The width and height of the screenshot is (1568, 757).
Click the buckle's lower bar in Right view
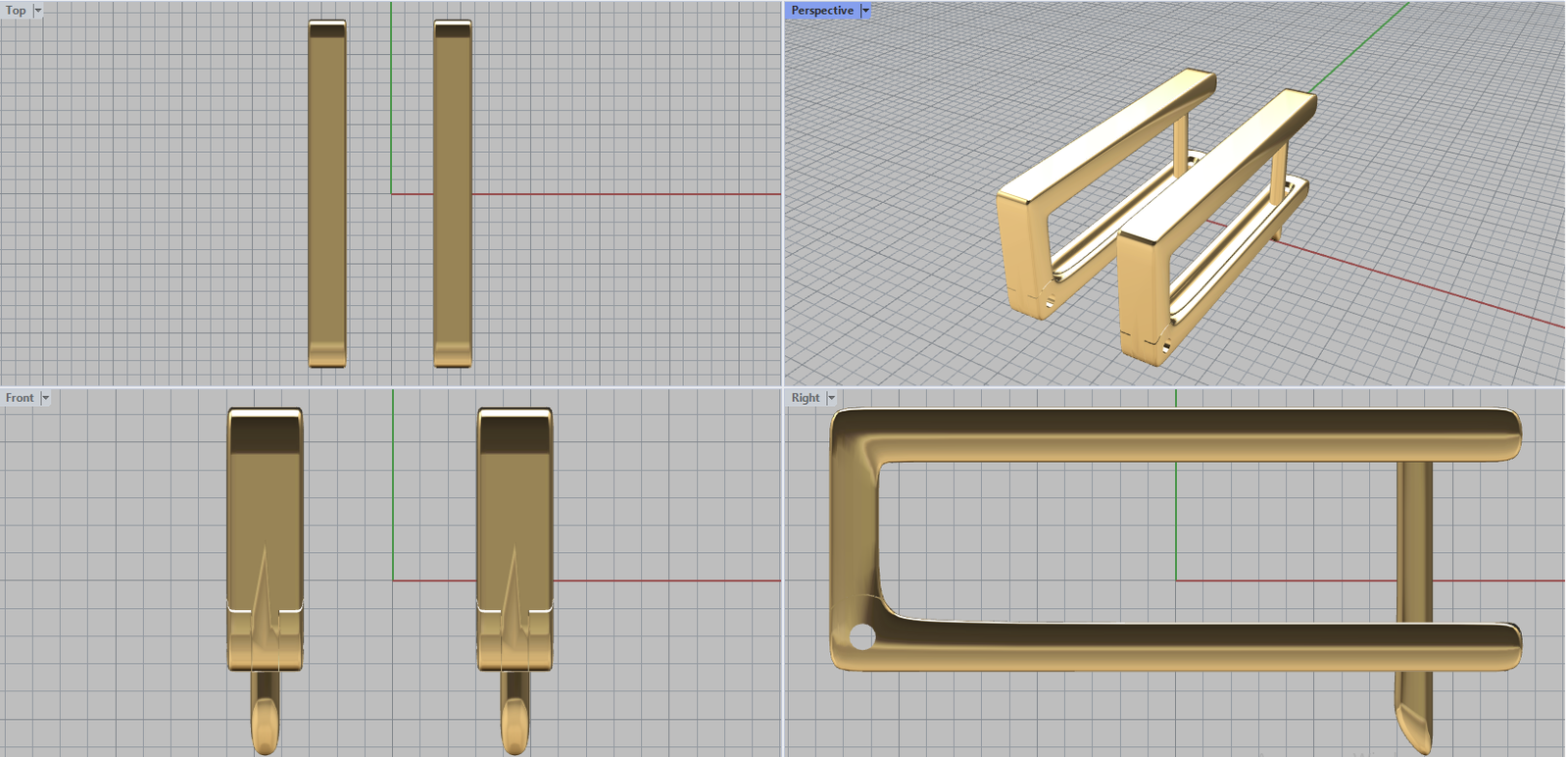pos(1176,647)
